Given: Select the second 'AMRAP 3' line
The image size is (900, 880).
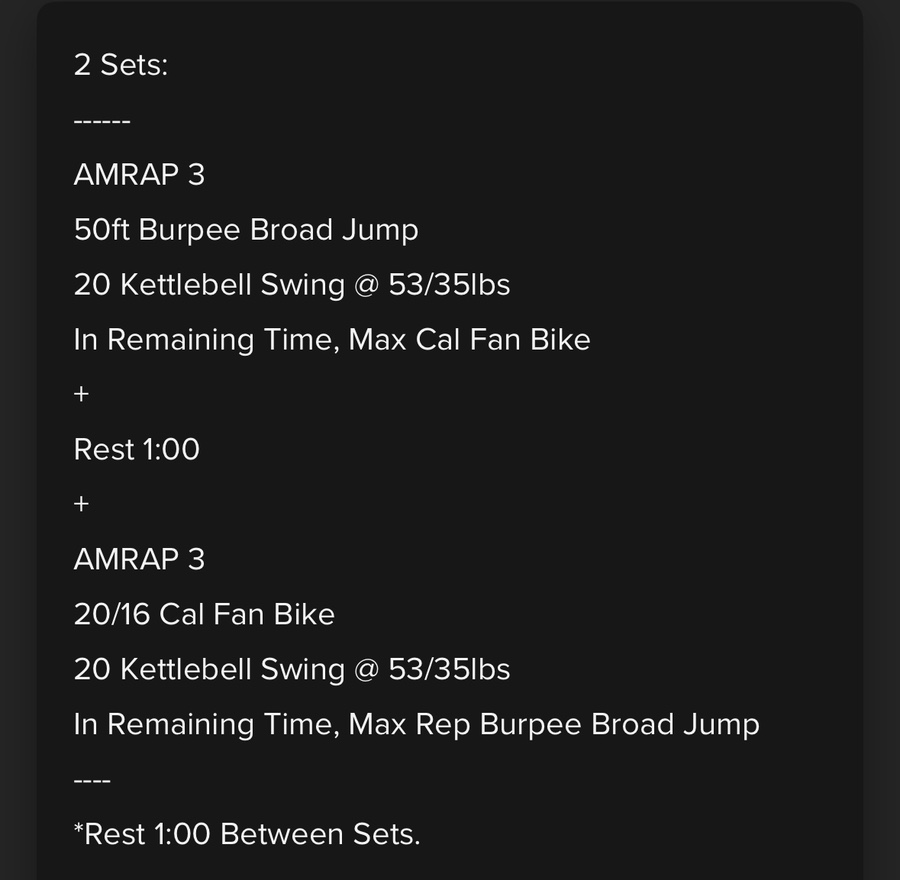Looking at the screenshot, I should [139, 559].
